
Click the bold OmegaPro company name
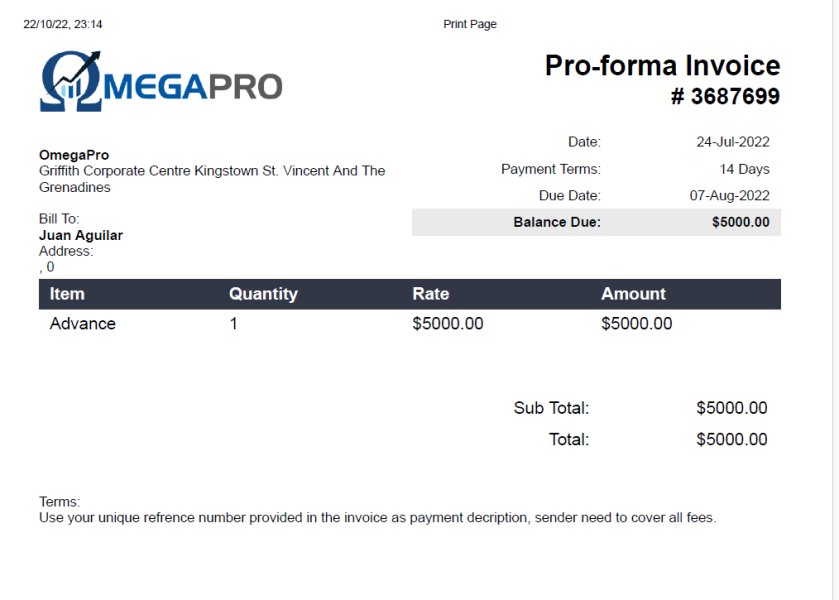click(x=74, y=155)
